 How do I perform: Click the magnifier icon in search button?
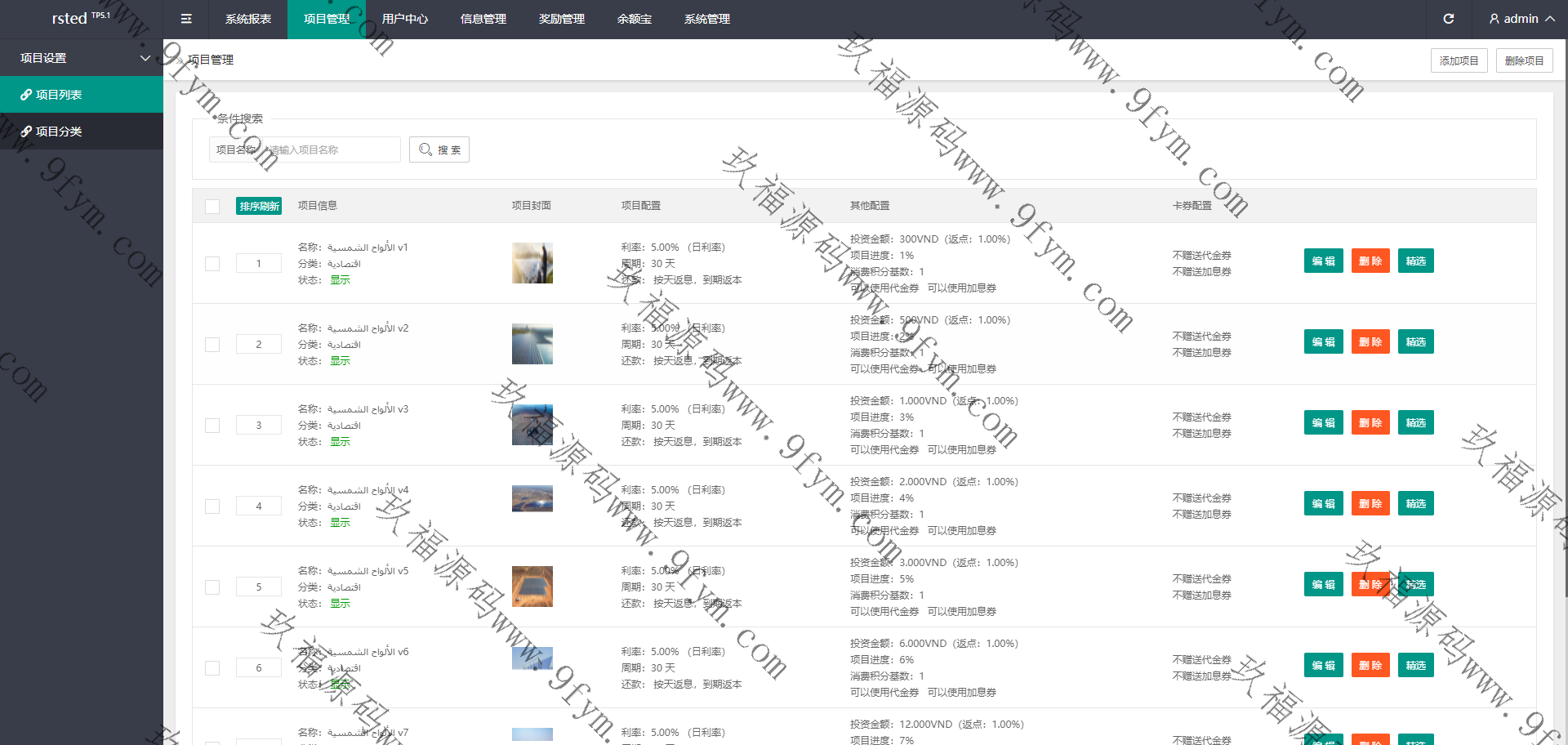click(x=425, y=149)
